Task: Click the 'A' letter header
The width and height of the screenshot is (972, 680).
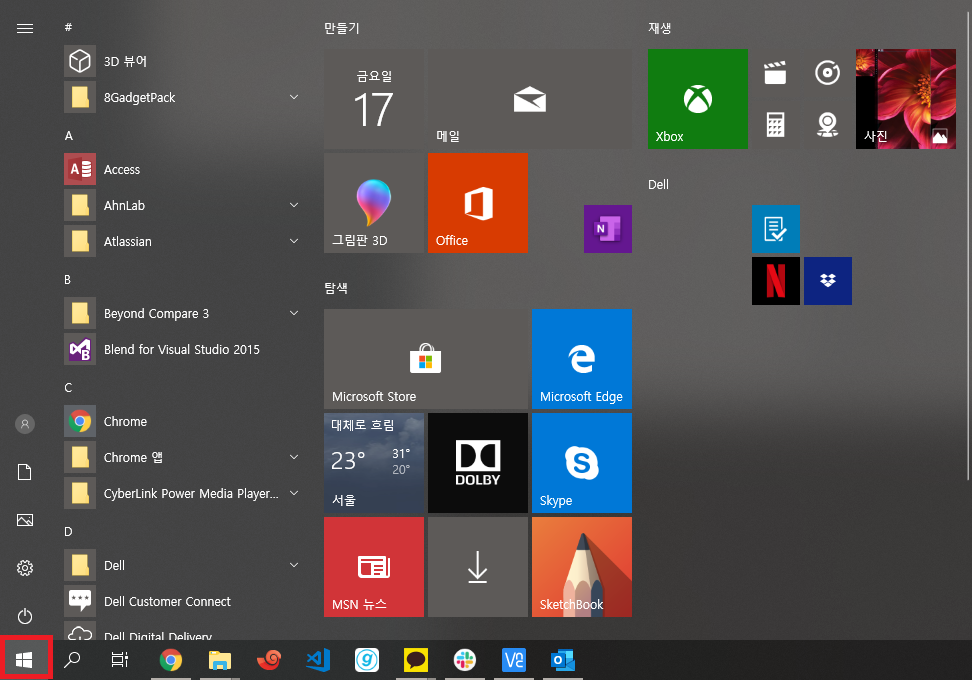Action: (69, 136)
